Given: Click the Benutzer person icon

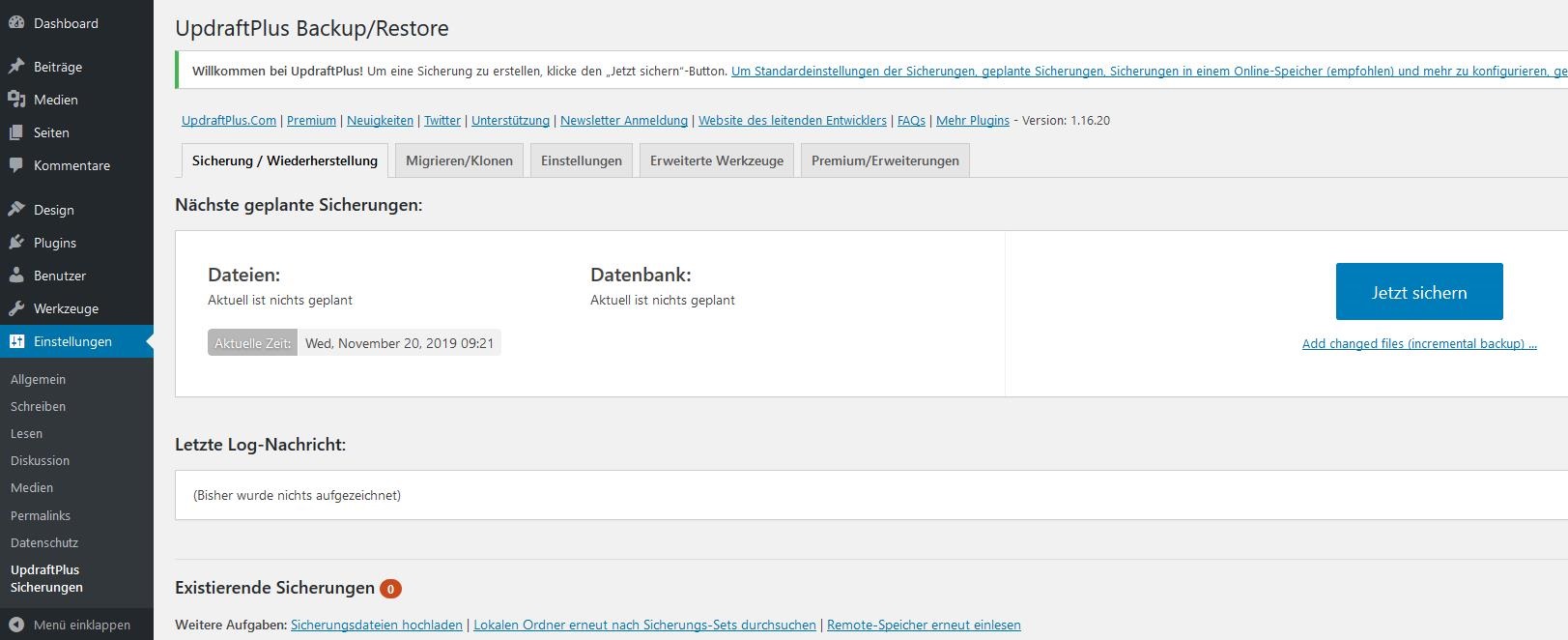Looking at the screenshot, I should [x=16, y=275].
